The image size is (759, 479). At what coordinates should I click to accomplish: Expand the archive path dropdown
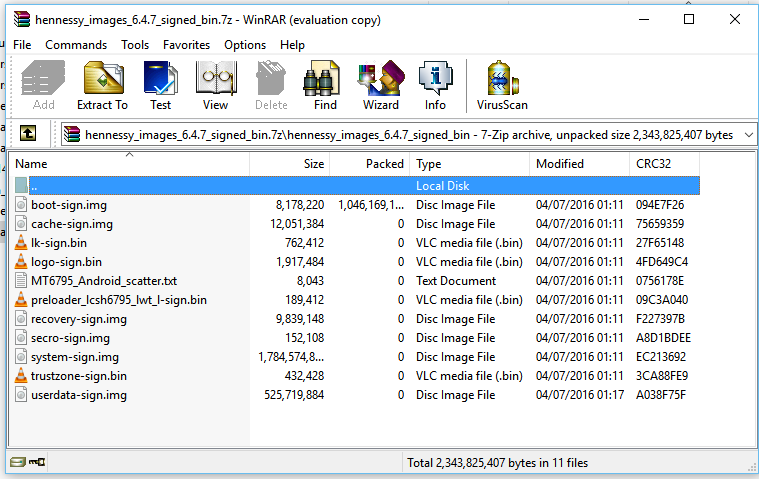point(748,135)
